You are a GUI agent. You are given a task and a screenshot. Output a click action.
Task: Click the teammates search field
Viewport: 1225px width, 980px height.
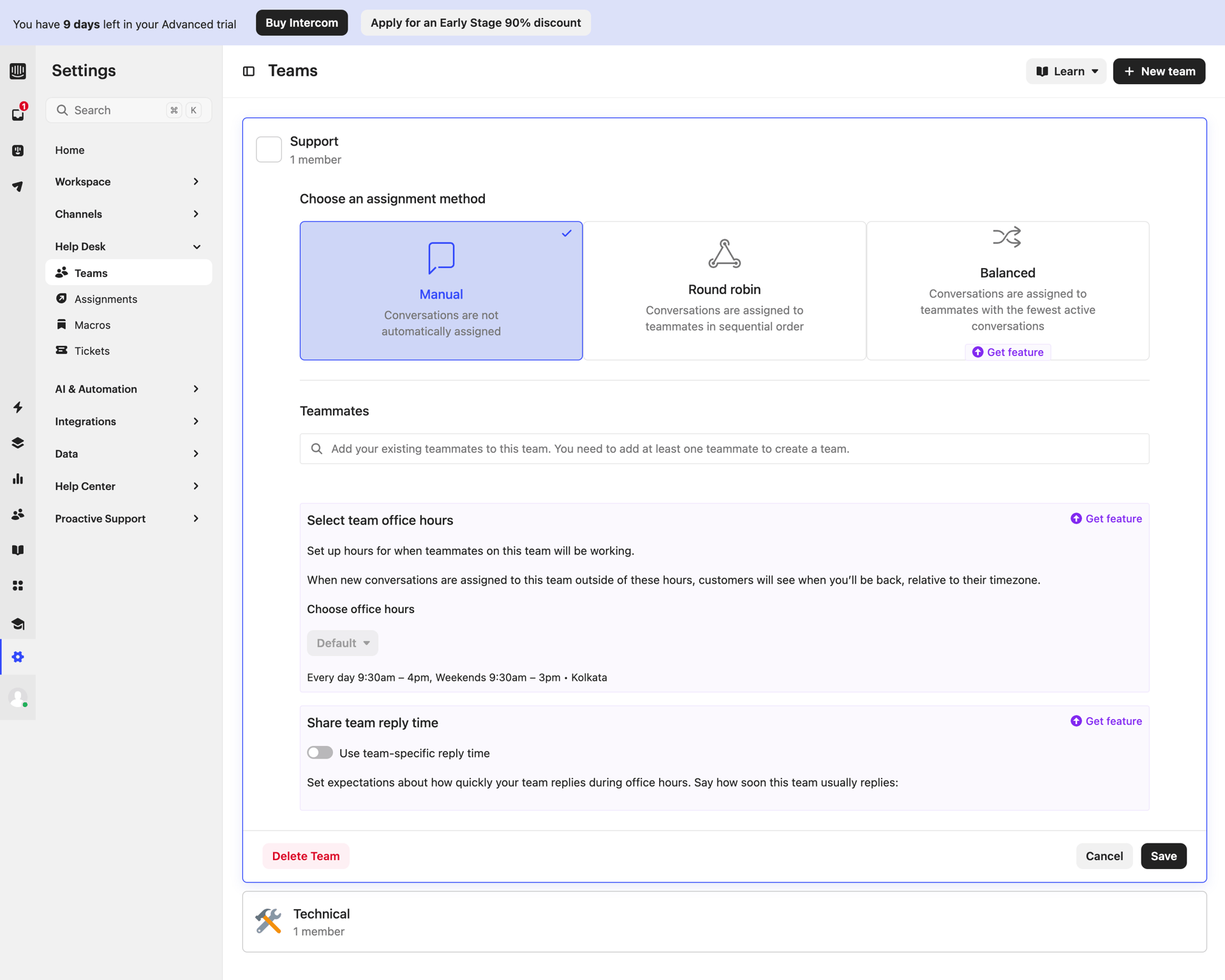coord(724,449)
